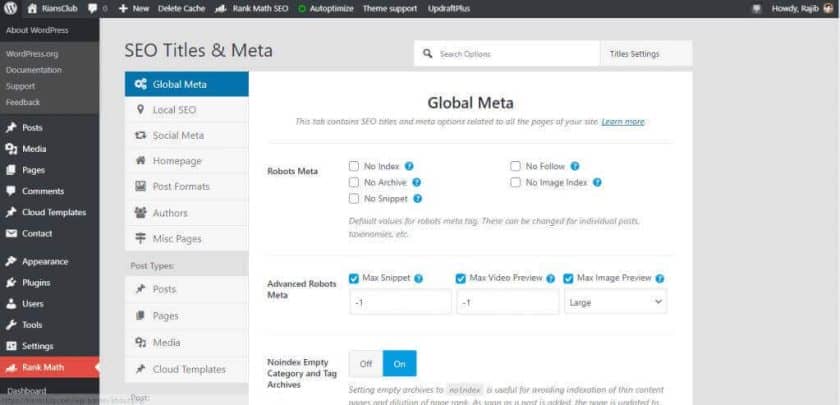Open the Documentation link
The height and width of the screenshot is (405, 840).
[x=34, y=70]
